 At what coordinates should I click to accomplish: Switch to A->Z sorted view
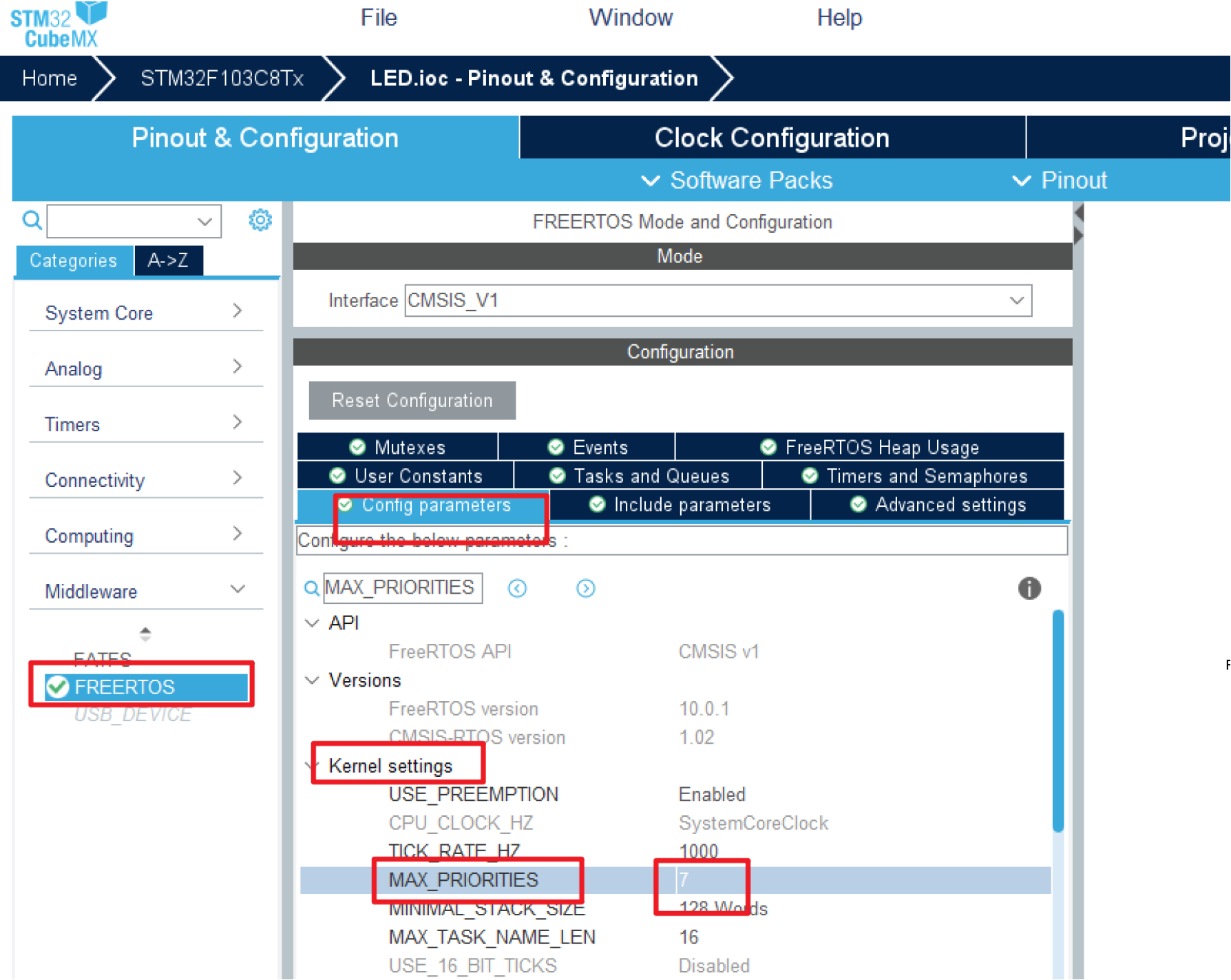[168, 260]
